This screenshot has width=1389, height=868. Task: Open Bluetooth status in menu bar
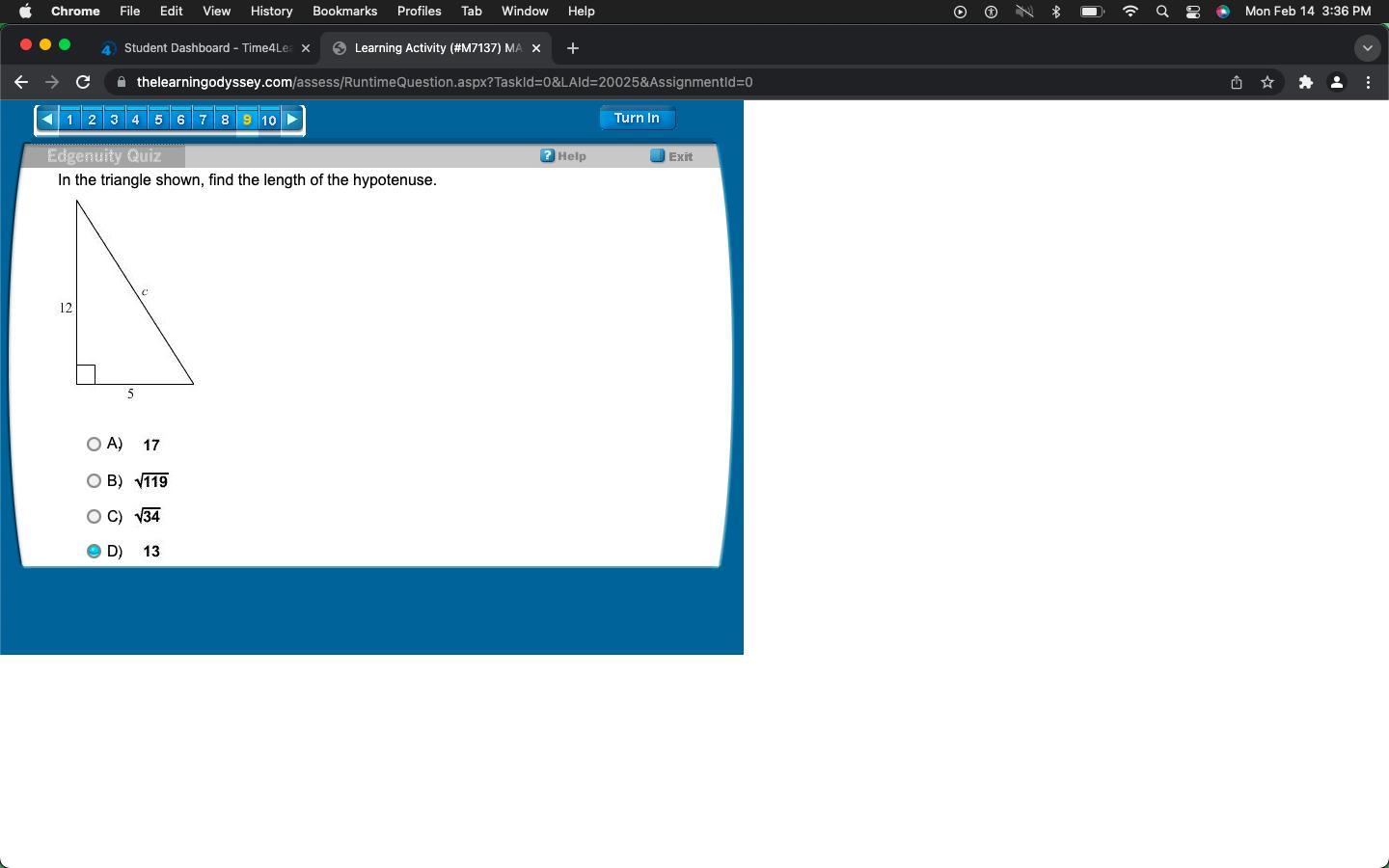(x=1056, y=12)
